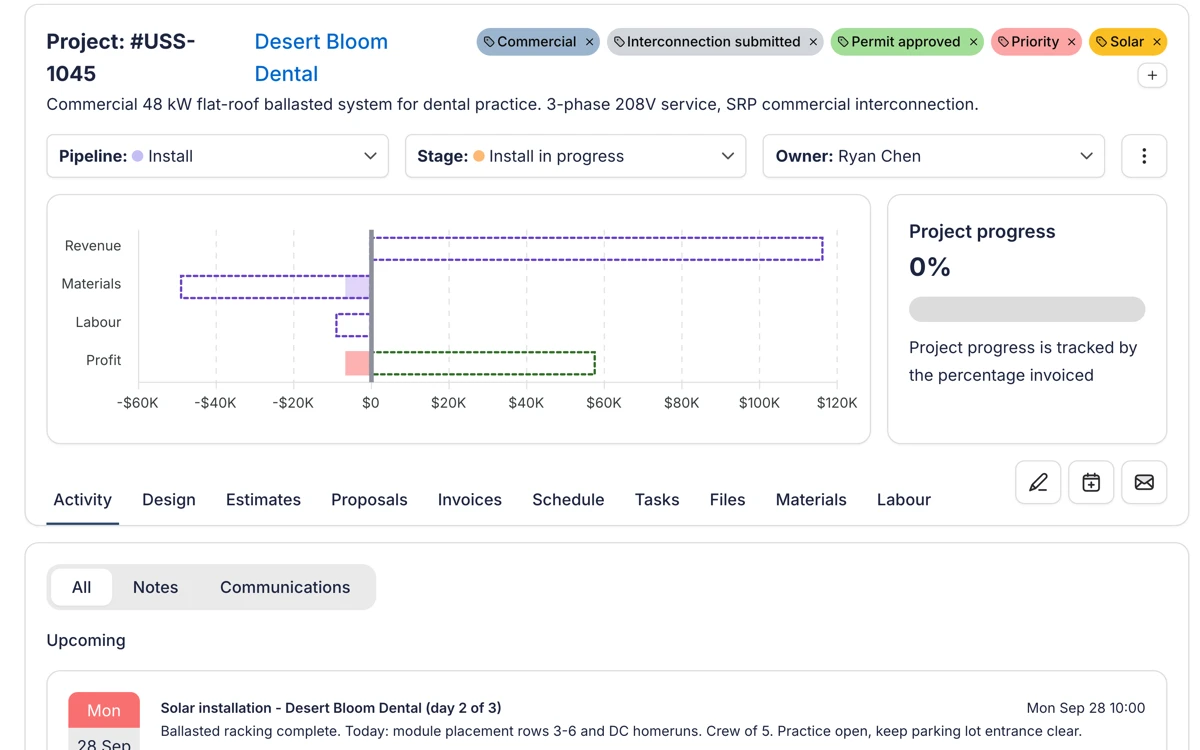The height and width of the screenshot is (750, 1200).
Task: Click the project description text
Action: pyautogui.click(x=512, y=104)
